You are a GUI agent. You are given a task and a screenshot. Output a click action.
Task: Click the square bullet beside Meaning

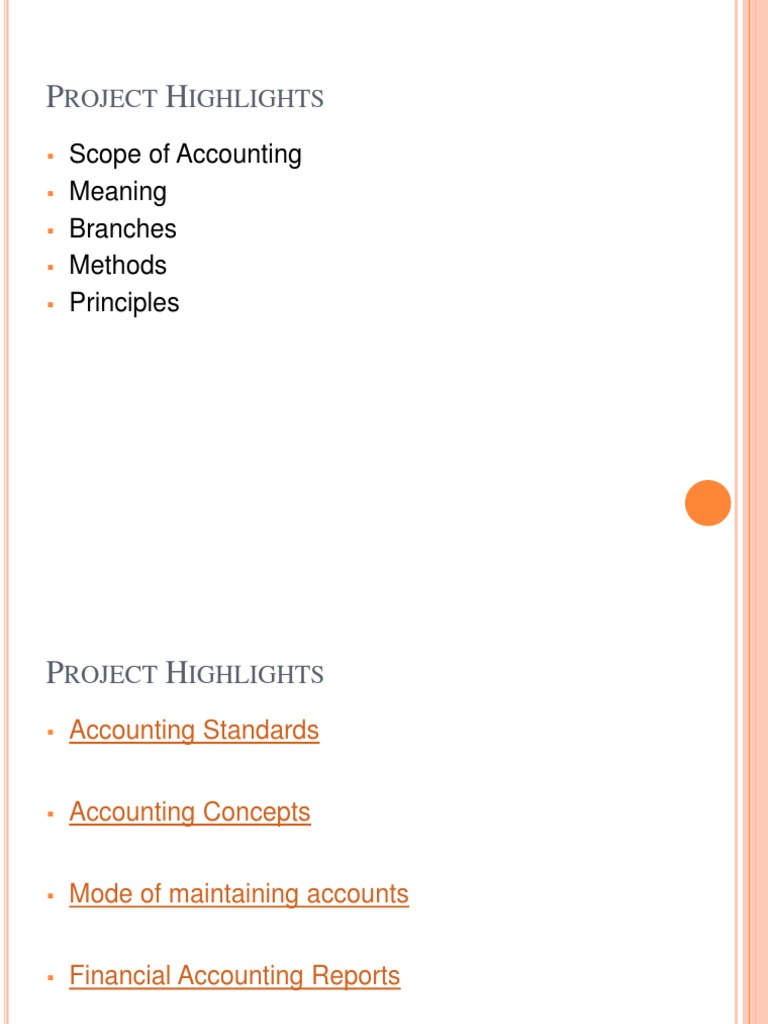[x=50, y=193]
